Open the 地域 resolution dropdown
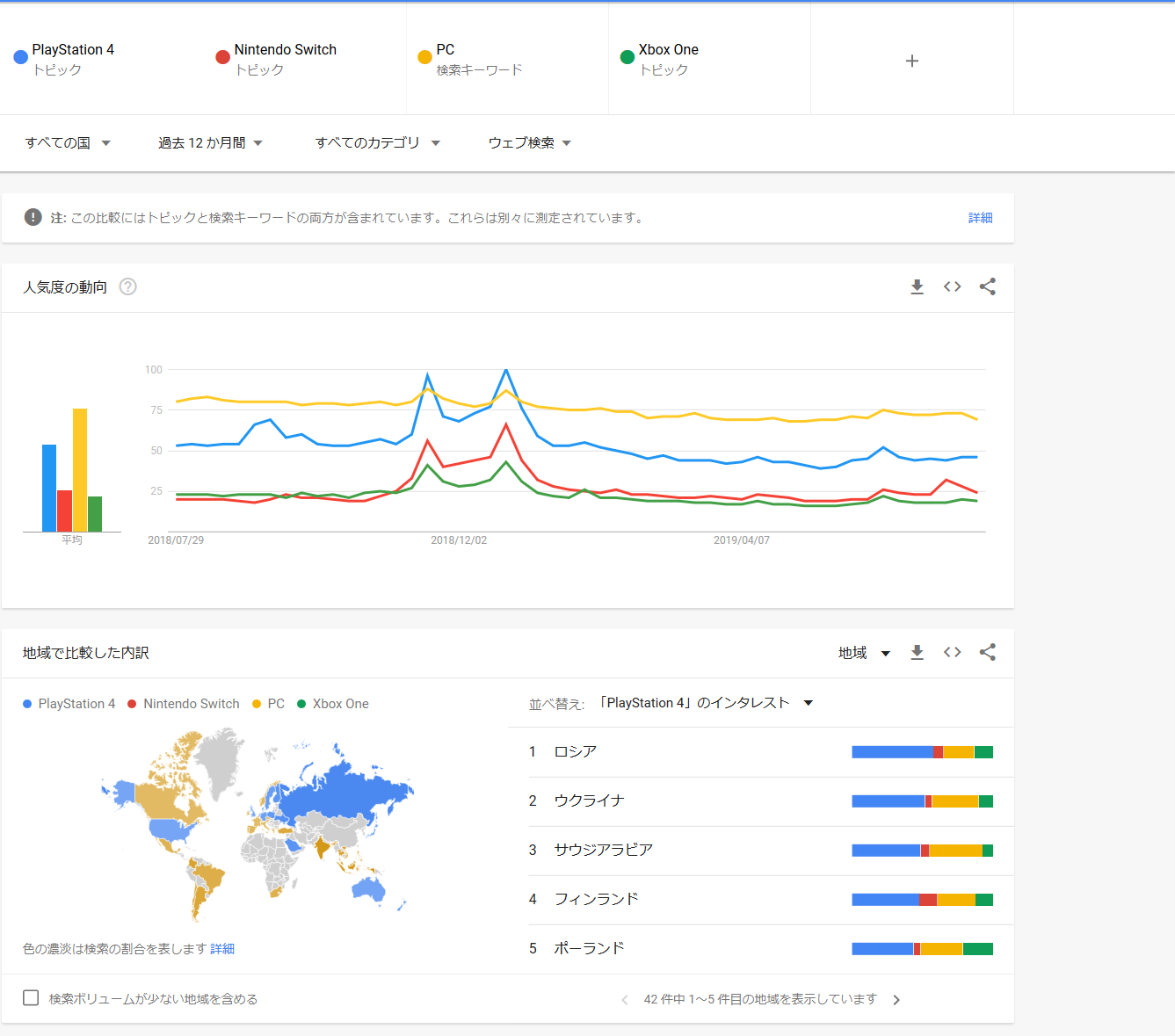Viewport: 1175px width, 1036px height. (865, 653)
